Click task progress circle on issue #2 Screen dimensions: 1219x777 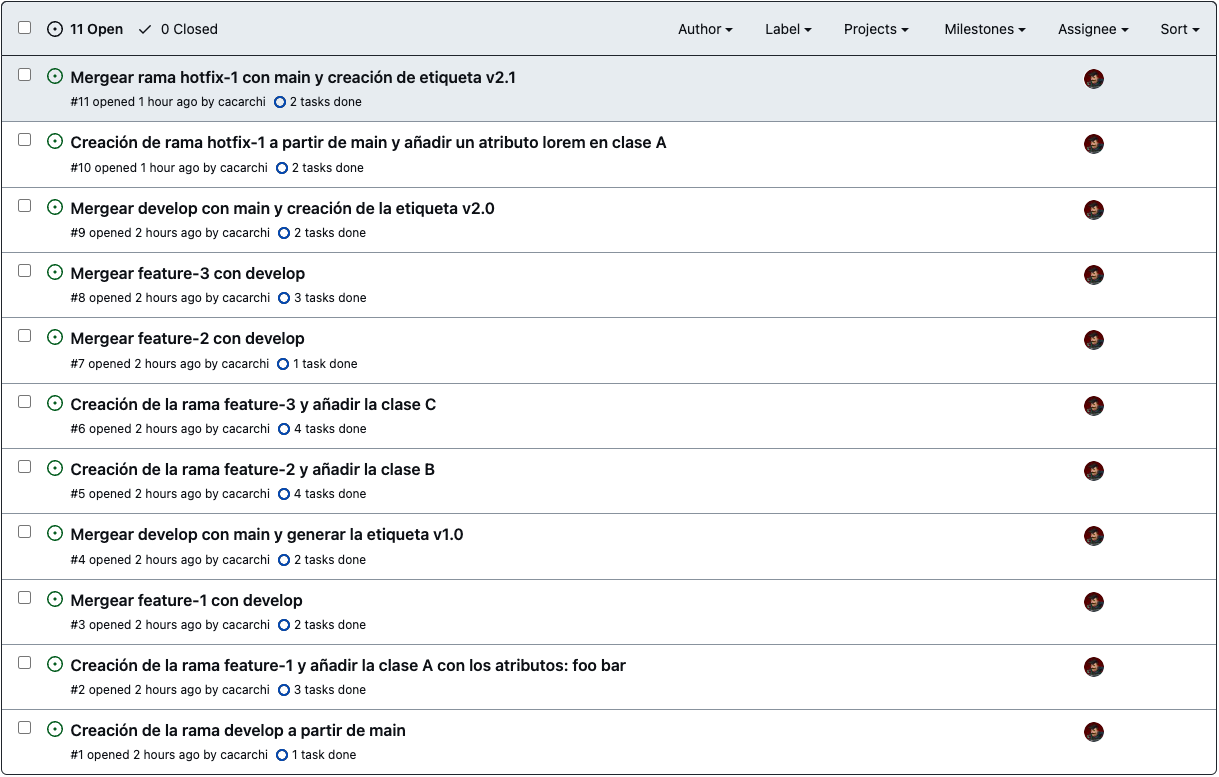click(x=284, y=690)
